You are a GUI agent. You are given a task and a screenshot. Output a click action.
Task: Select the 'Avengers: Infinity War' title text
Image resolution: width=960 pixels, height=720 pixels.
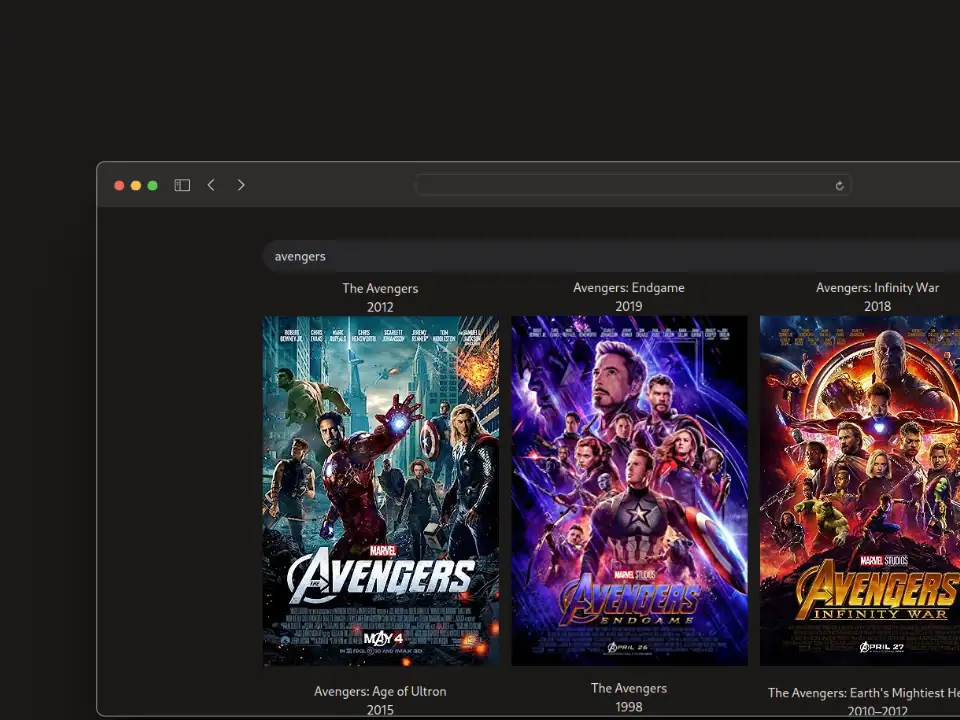[x=877, y=288]
